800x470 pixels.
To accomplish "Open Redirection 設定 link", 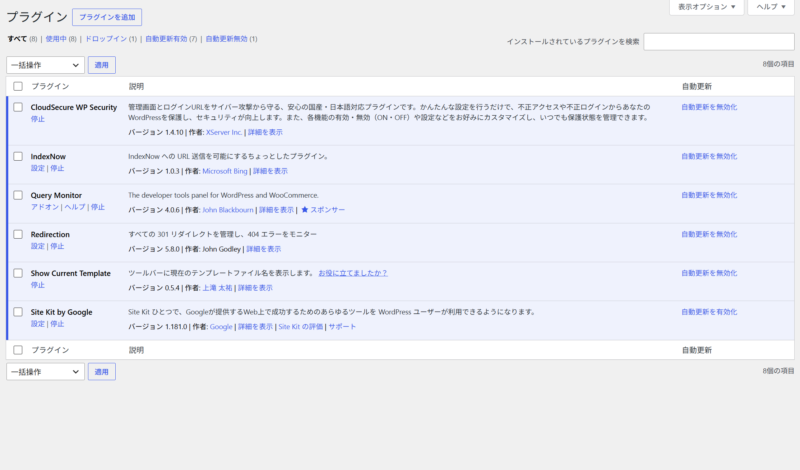I will (x=37, y=246).
